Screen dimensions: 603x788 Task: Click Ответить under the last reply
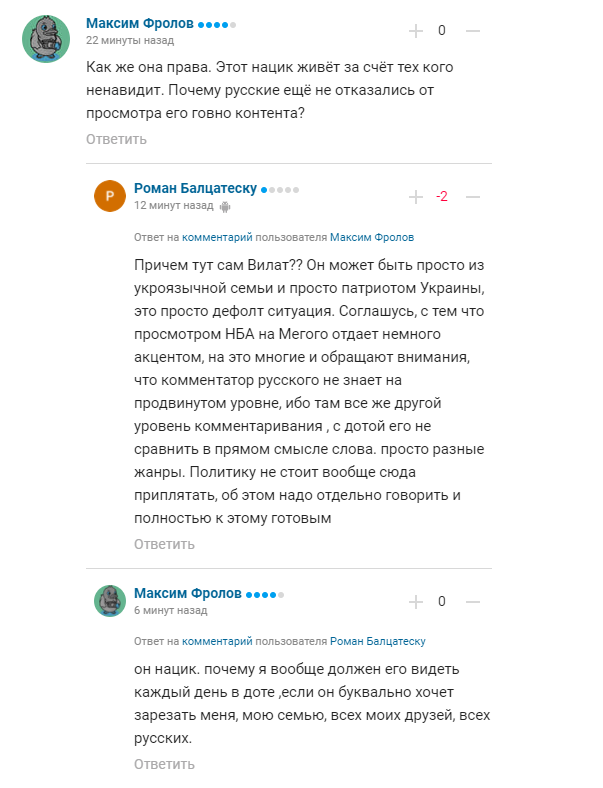(x=164, y=764)
